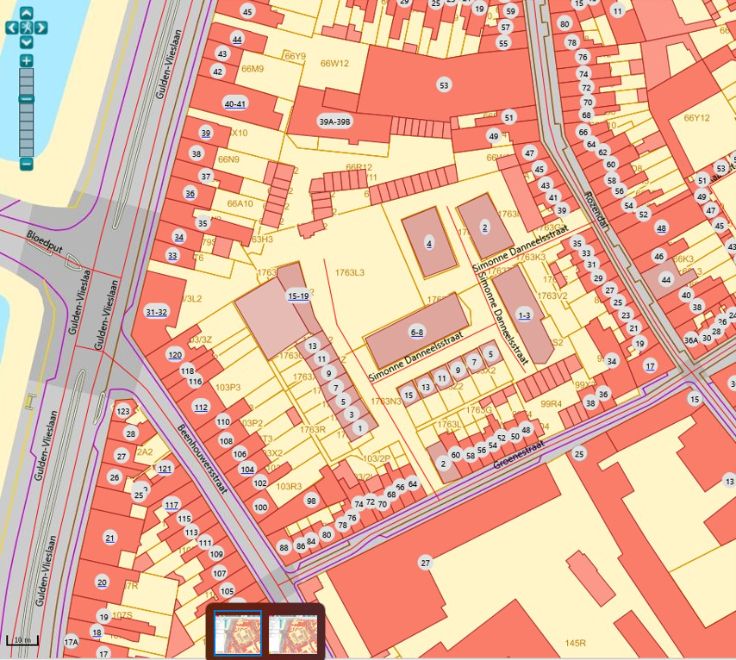Click house number 27 on Groenestraat block

[425, 564]
